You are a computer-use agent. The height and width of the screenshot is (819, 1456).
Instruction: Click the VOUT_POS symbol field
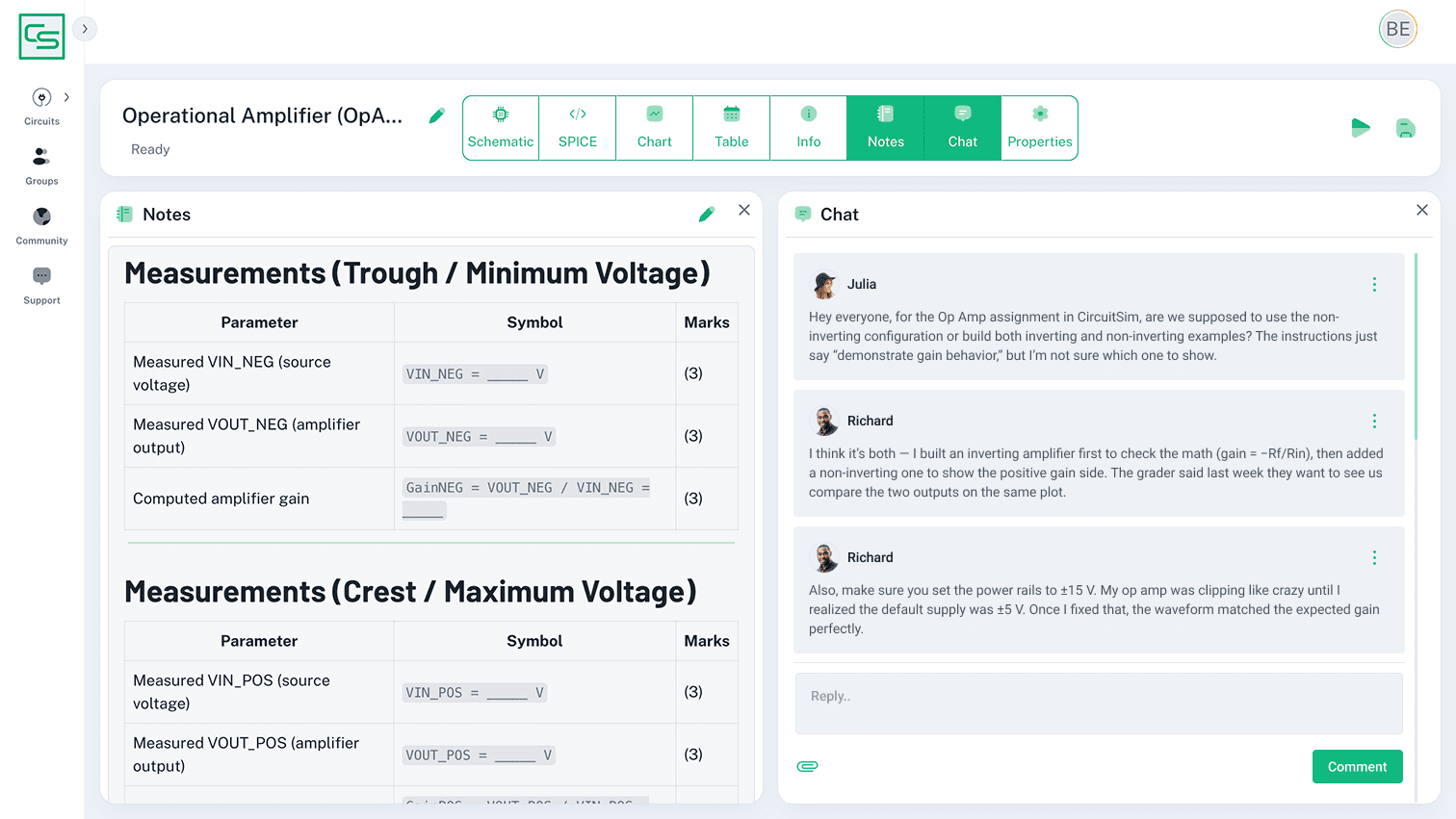click(x=479, y=755)
